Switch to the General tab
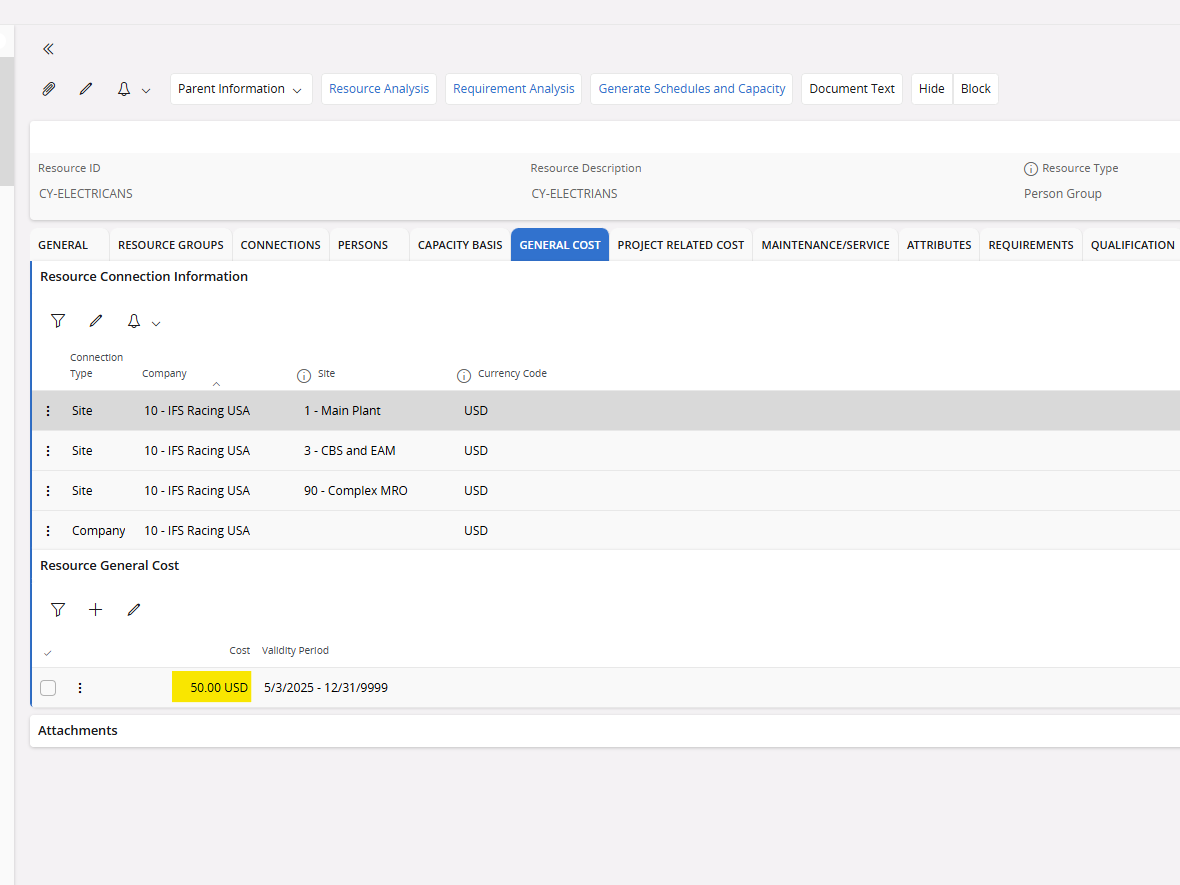The width and height of the screenshot is (1180, 885). (x=63, y=245)
